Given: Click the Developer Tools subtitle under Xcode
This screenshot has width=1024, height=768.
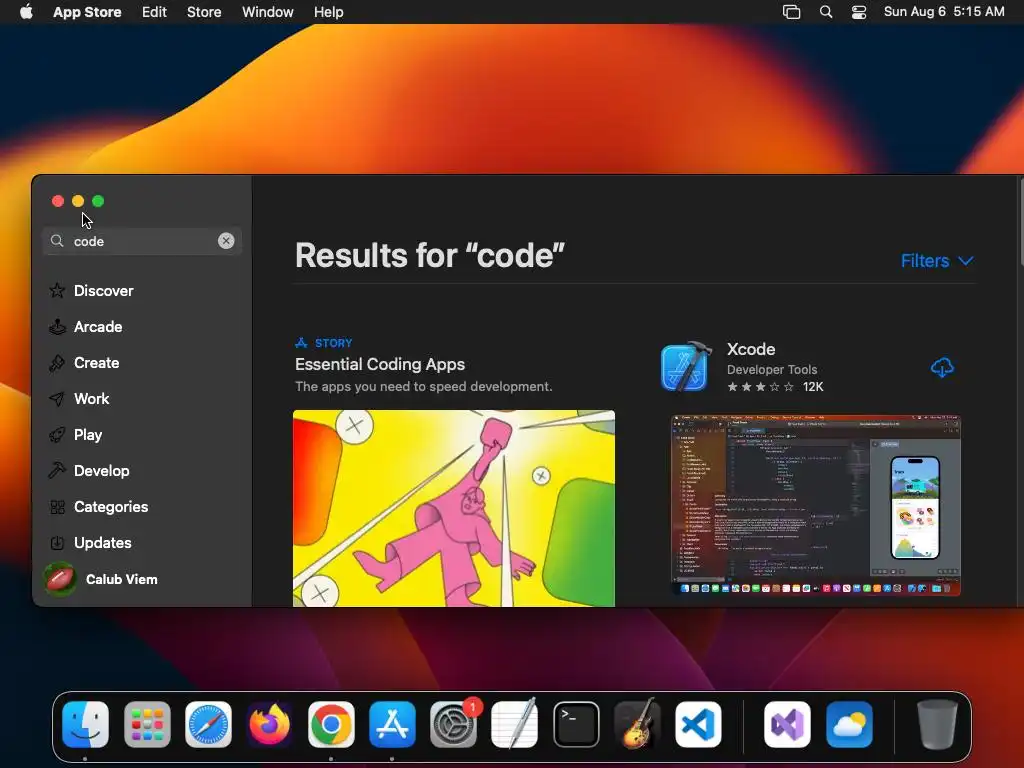Looking at the screenshot, I should click(772, 370).
